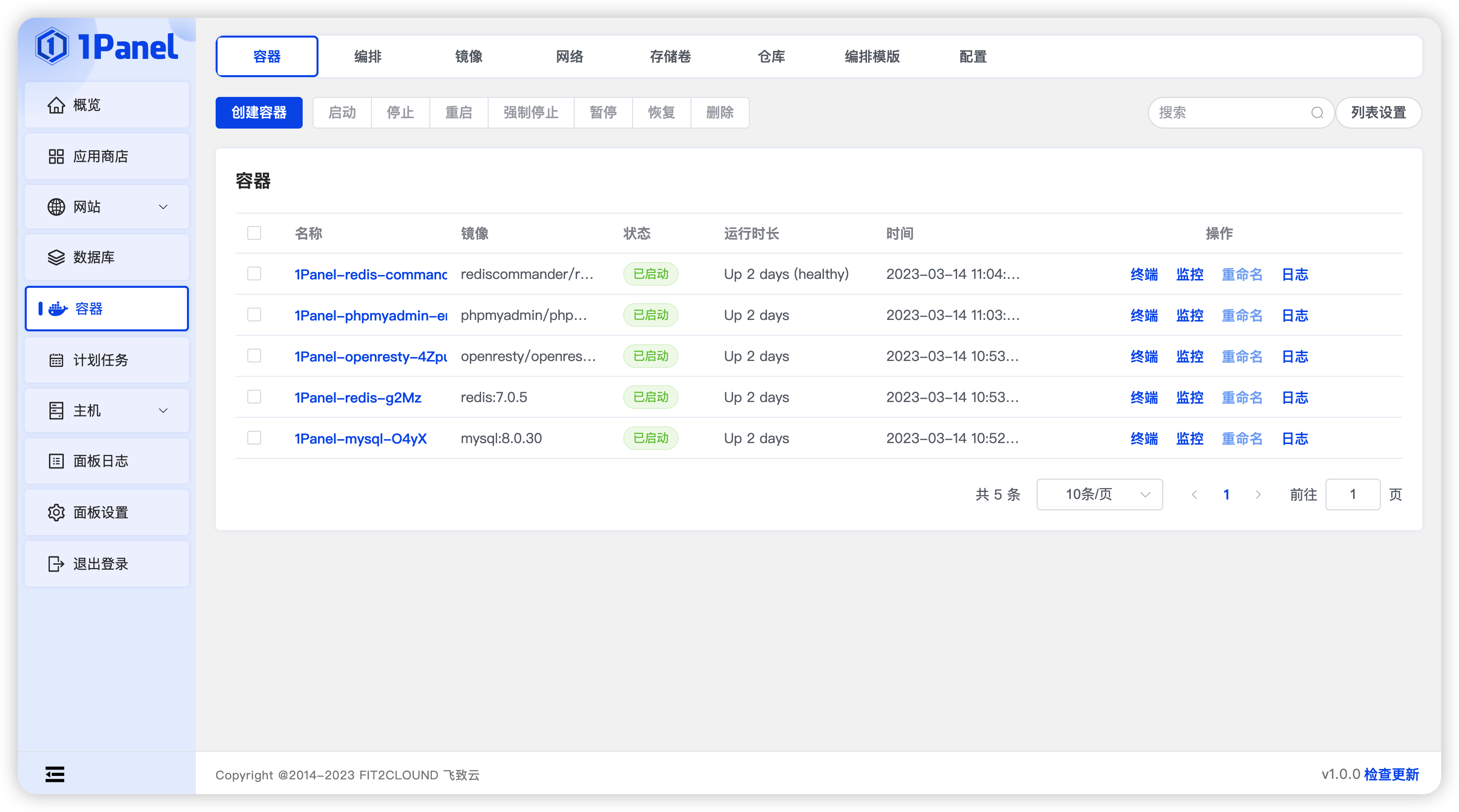Viewport: 1459px width, 812px height.
Task: Click the 前往 page number input
Action: pyautogui.click(x=1353, y=495)
